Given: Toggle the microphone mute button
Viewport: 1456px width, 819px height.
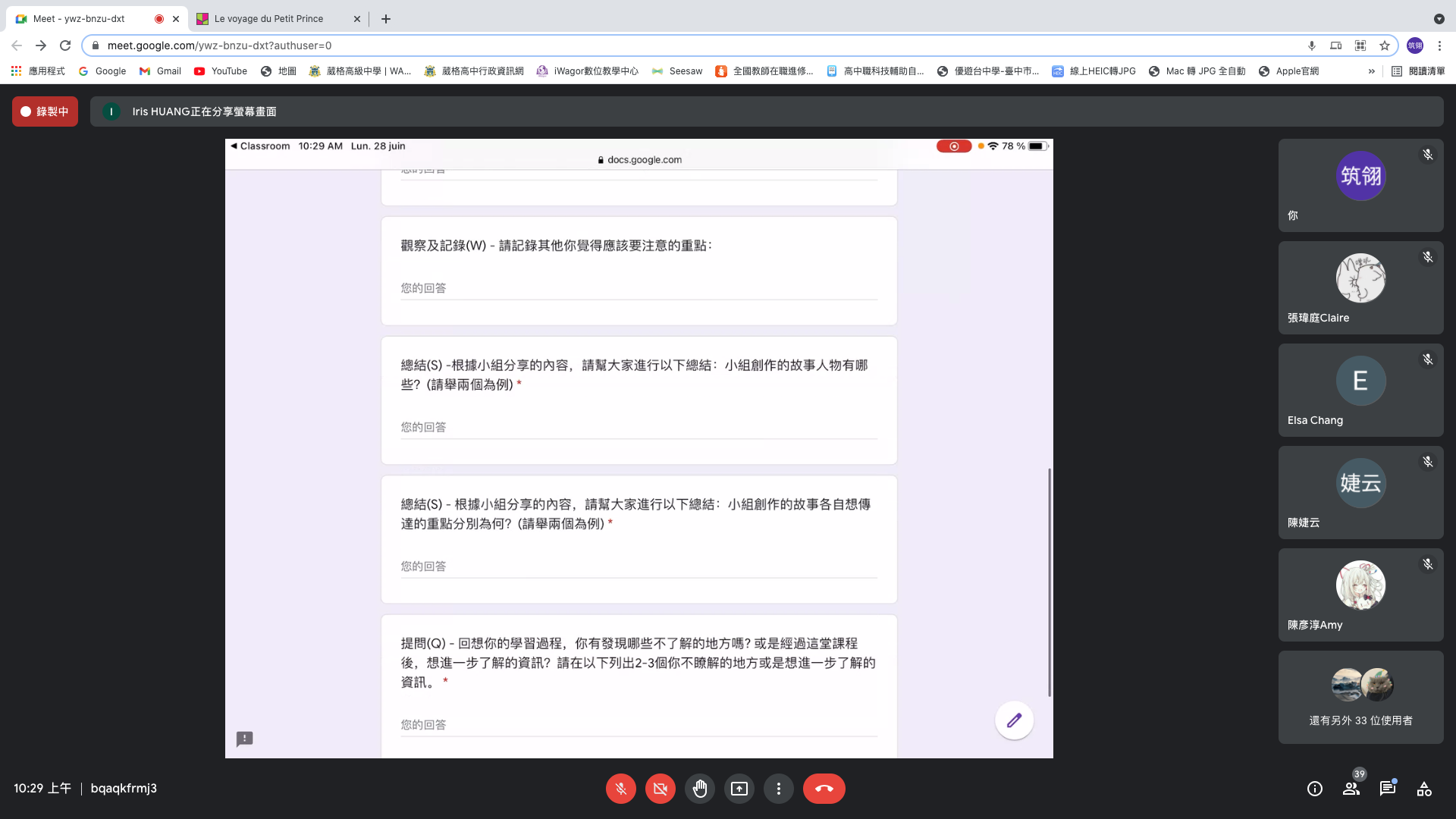Looking at the screenshot, I should tap(620, 789).
